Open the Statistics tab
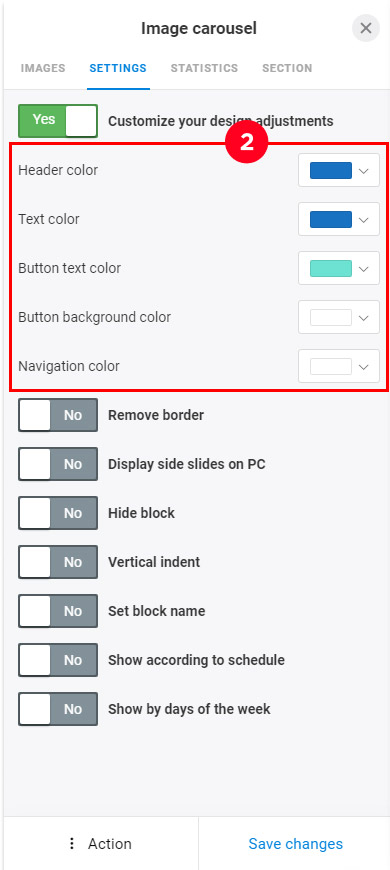The image size is (390, 870). click(x=204, y=68)
